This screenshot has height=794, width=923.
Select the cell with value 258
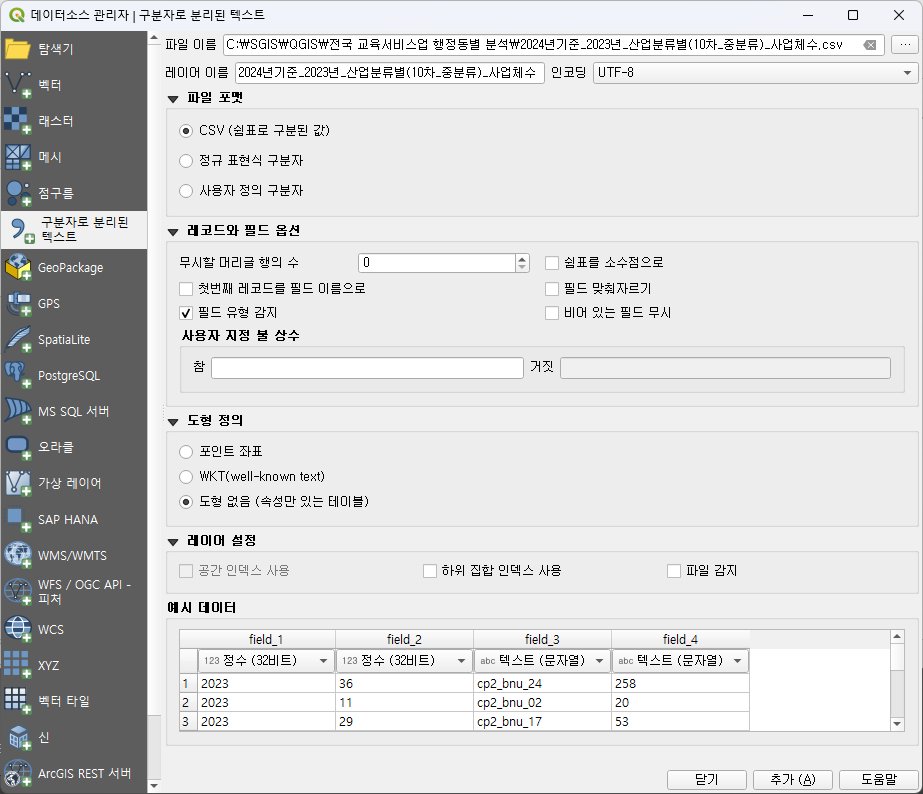coord(680,683)
